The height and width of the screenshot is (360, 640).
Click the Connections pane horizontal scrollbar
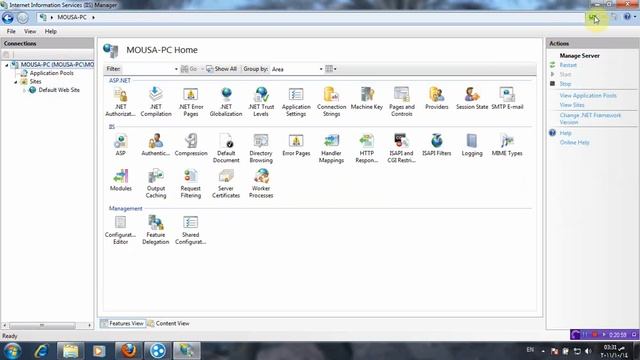point(47,325)
